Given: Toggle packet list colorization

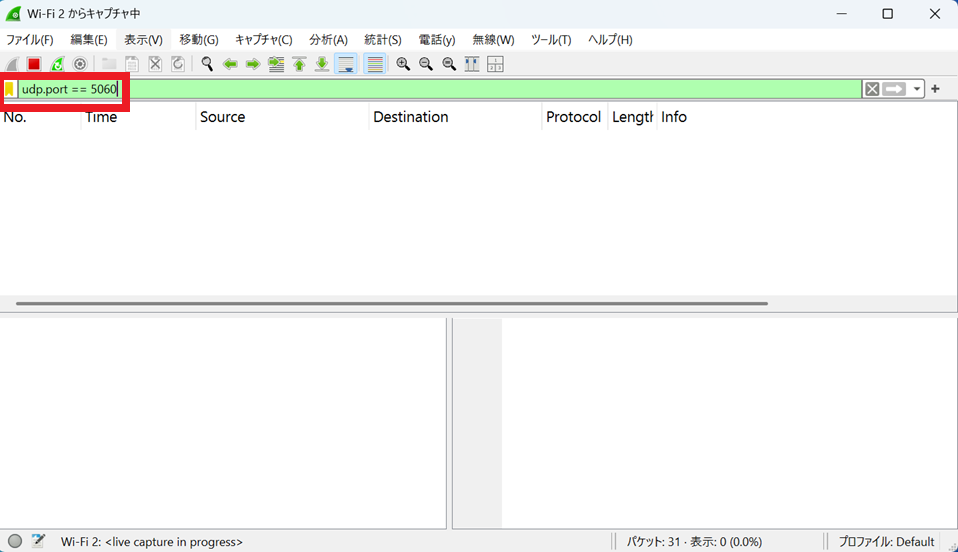Looking at the screenshot, I should click(375, 64).
